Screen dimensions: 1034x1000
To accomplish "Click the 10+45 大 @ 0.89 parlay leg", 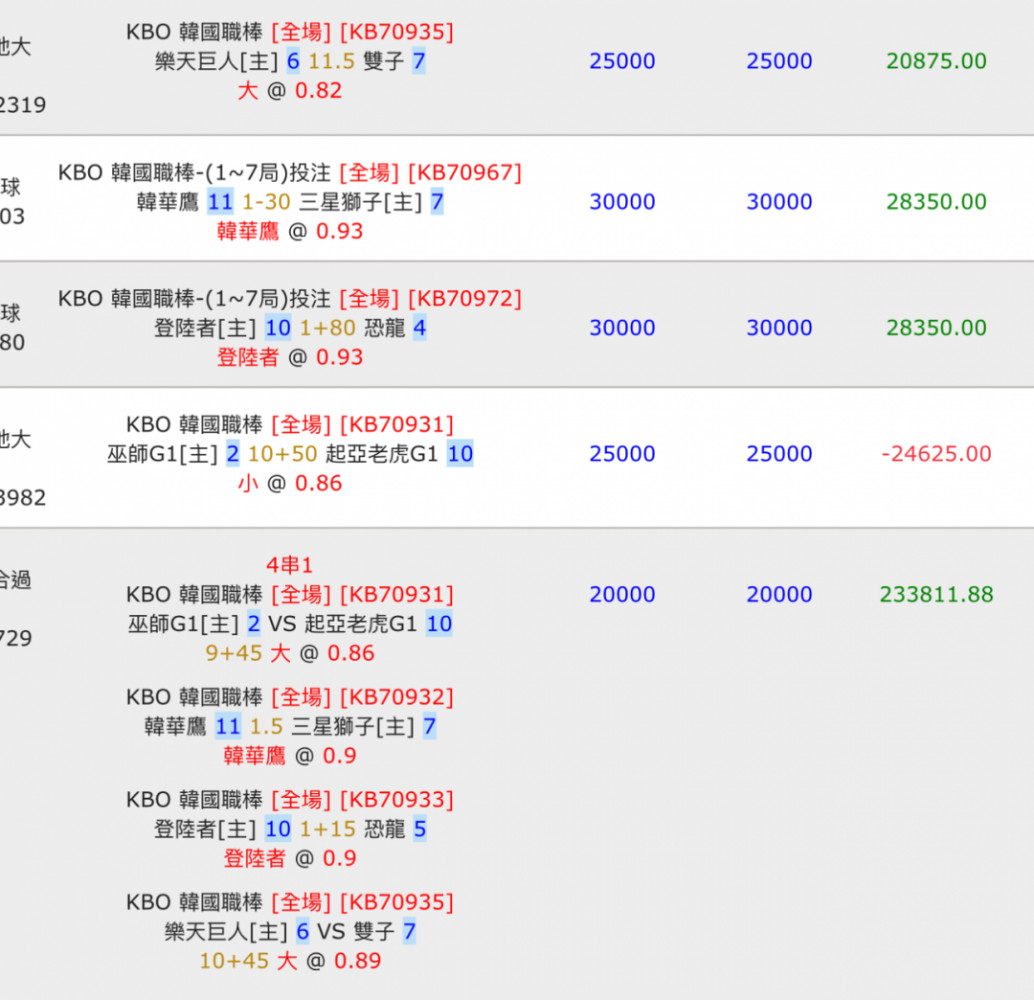I will 289,962.
